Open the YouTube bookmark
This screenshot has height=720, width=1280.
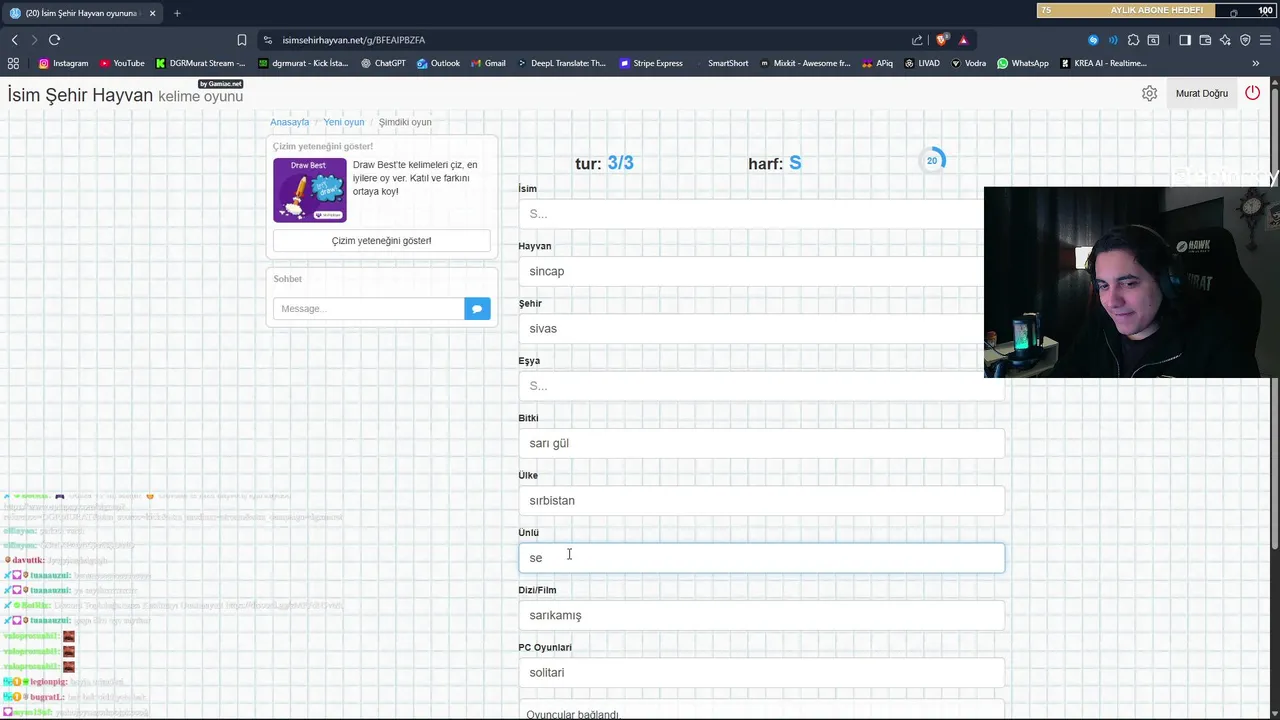click(122, 63)
